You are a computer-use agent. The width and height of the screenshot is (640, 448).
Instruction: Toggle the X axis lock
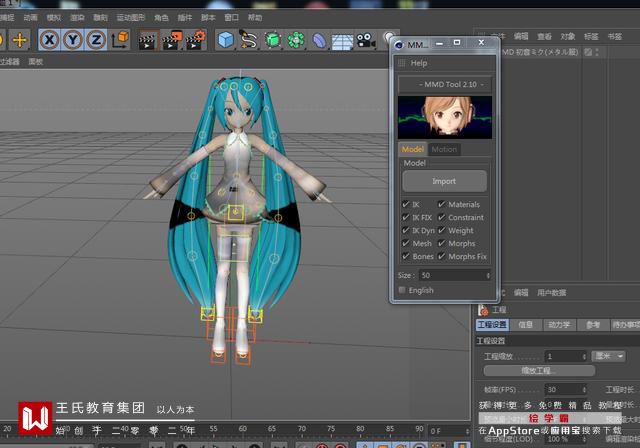tap(49, 40)
